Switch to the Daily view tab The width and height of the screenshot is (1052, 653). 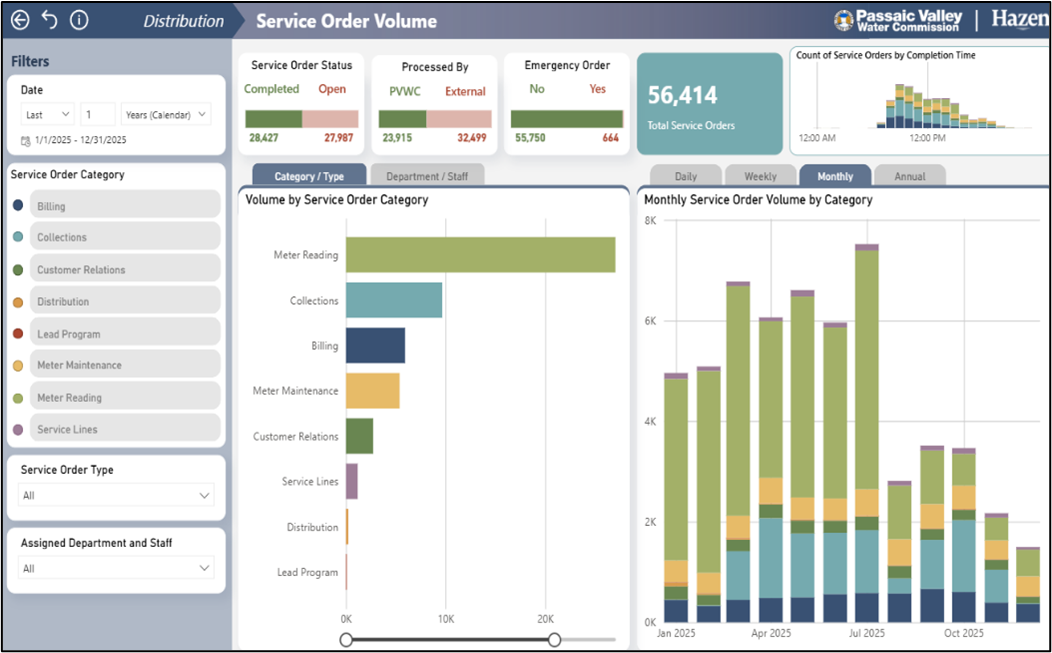tap(685, 175)
